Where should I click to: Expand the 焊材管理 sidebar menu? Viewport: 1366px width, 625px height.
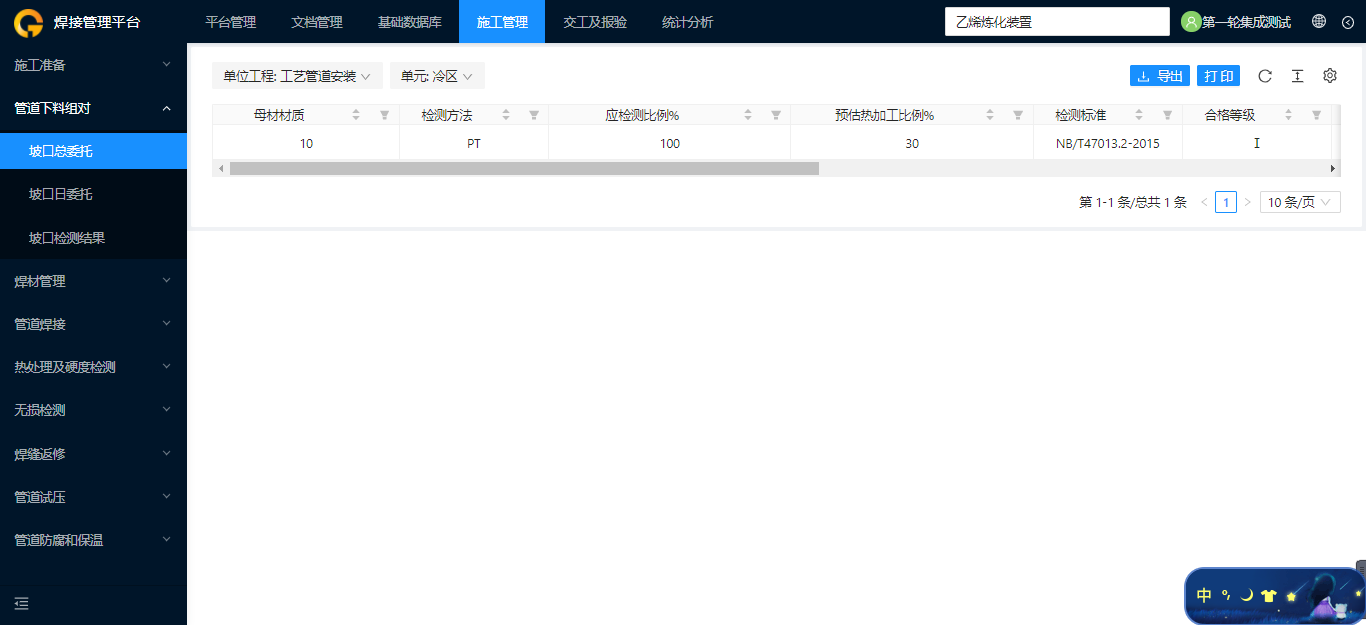93,281
